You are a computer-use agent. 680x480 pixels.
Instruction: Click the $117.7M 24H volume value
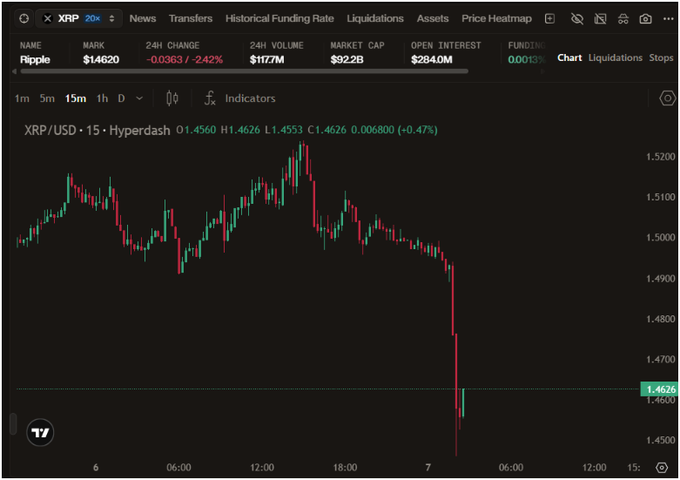tap(267, 59)
